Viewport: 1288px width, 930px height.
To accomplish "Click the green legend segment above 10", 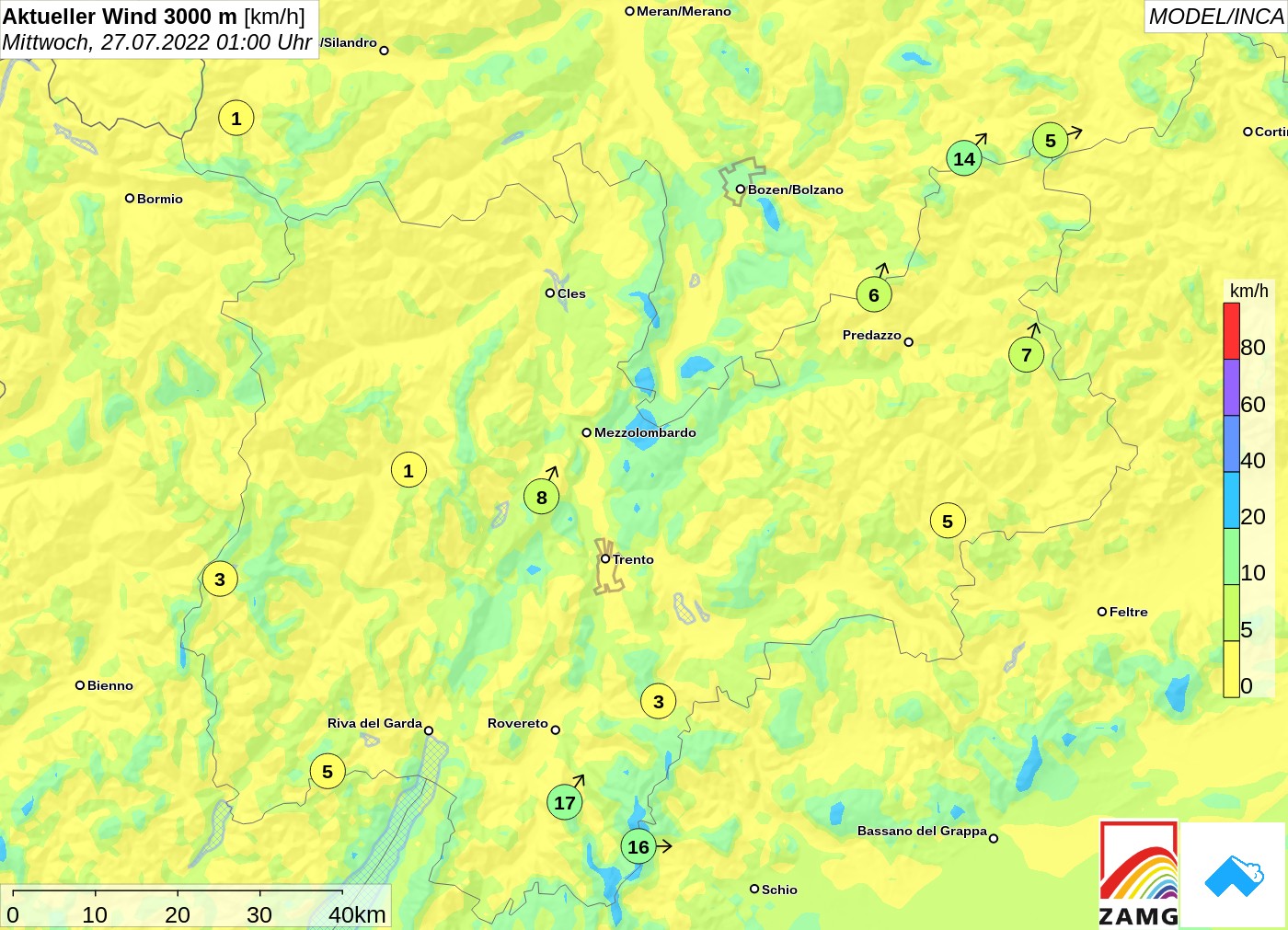I will [1231, 557].
